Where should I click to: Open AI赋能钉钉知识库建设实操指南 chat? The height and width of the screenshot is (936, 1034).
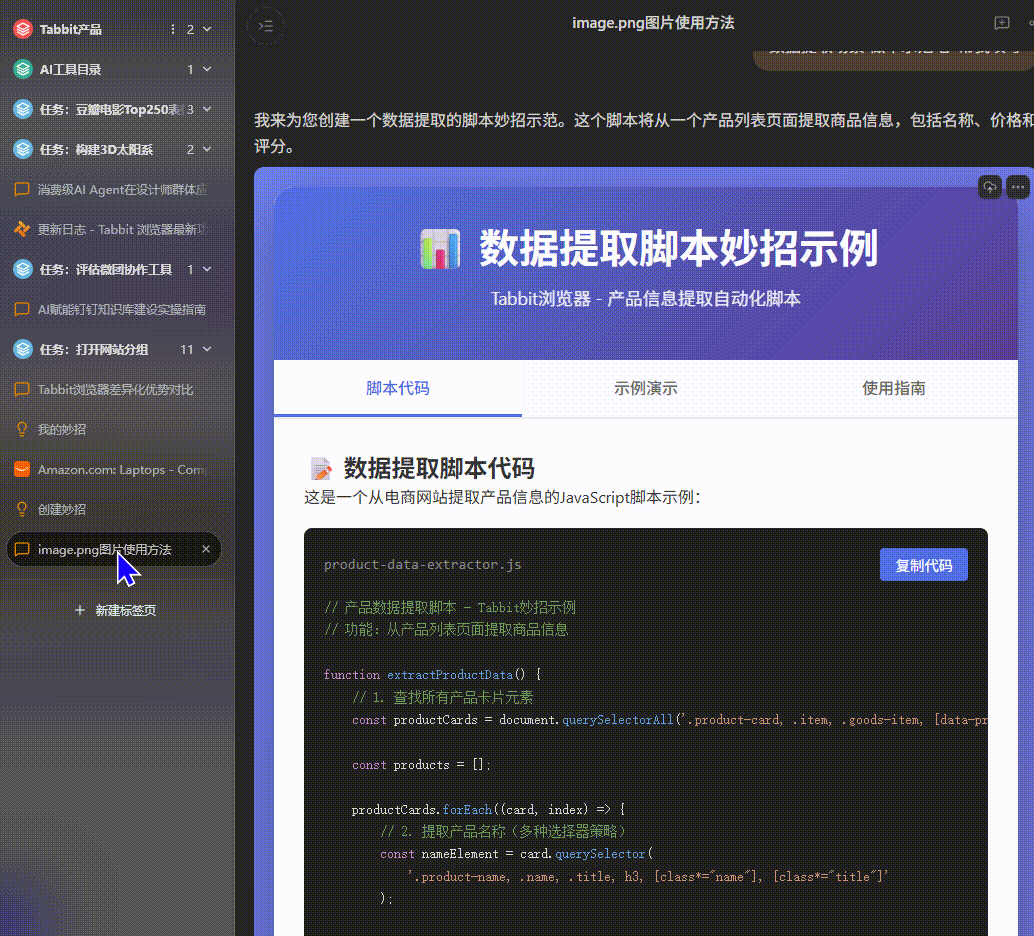pos(113,309)
